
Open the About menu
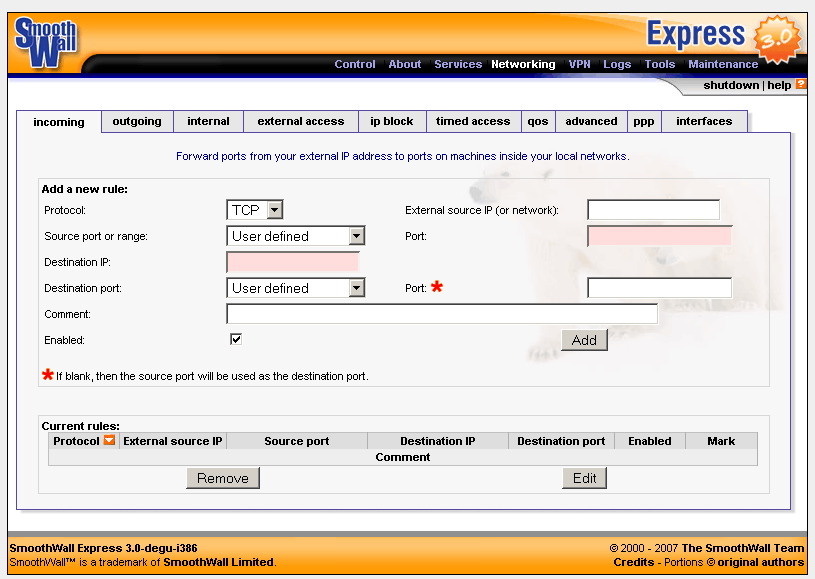pos(405,64)
